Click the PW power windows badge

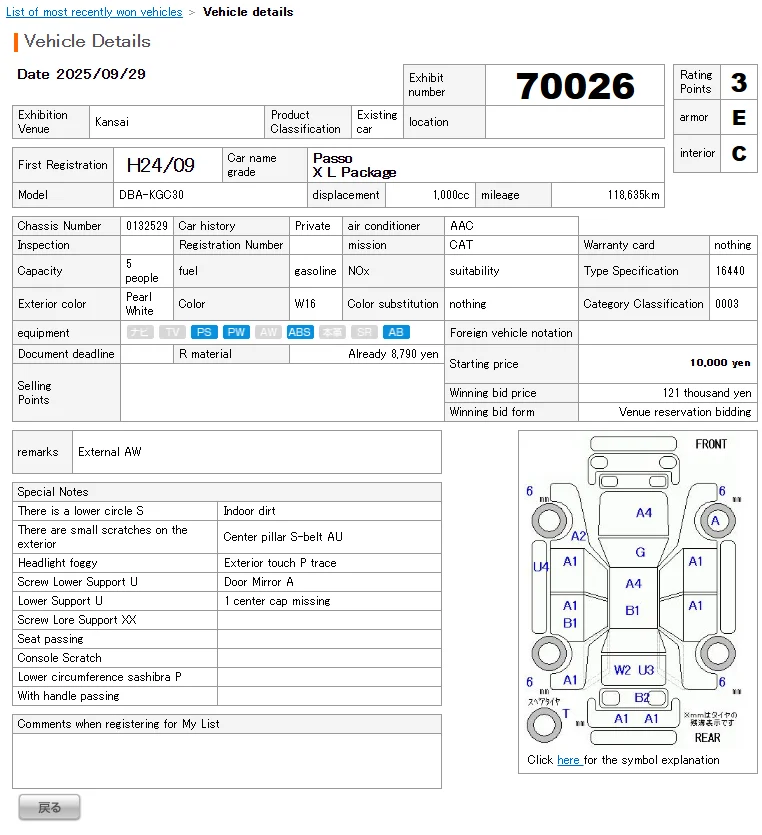tap(236, 332)
